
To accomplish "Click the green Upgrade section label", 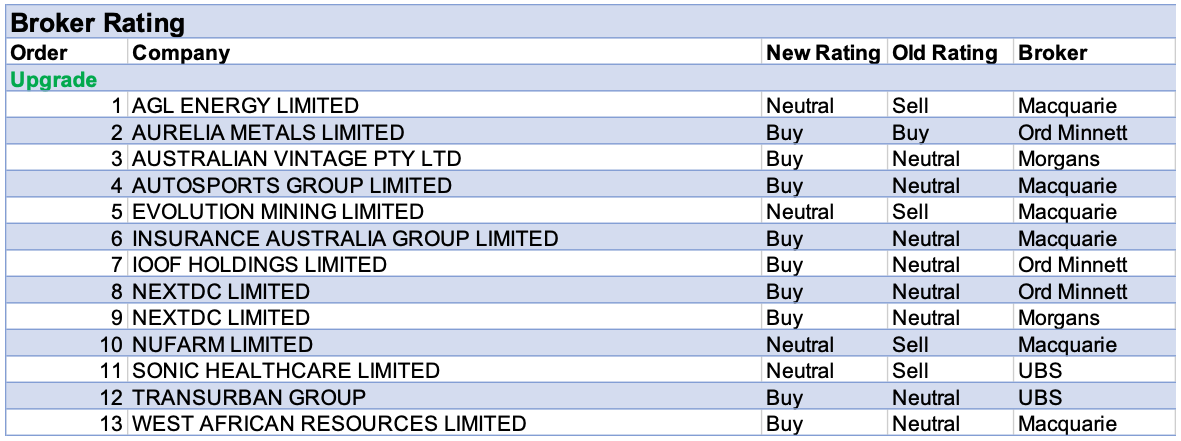I will point(53,79).
